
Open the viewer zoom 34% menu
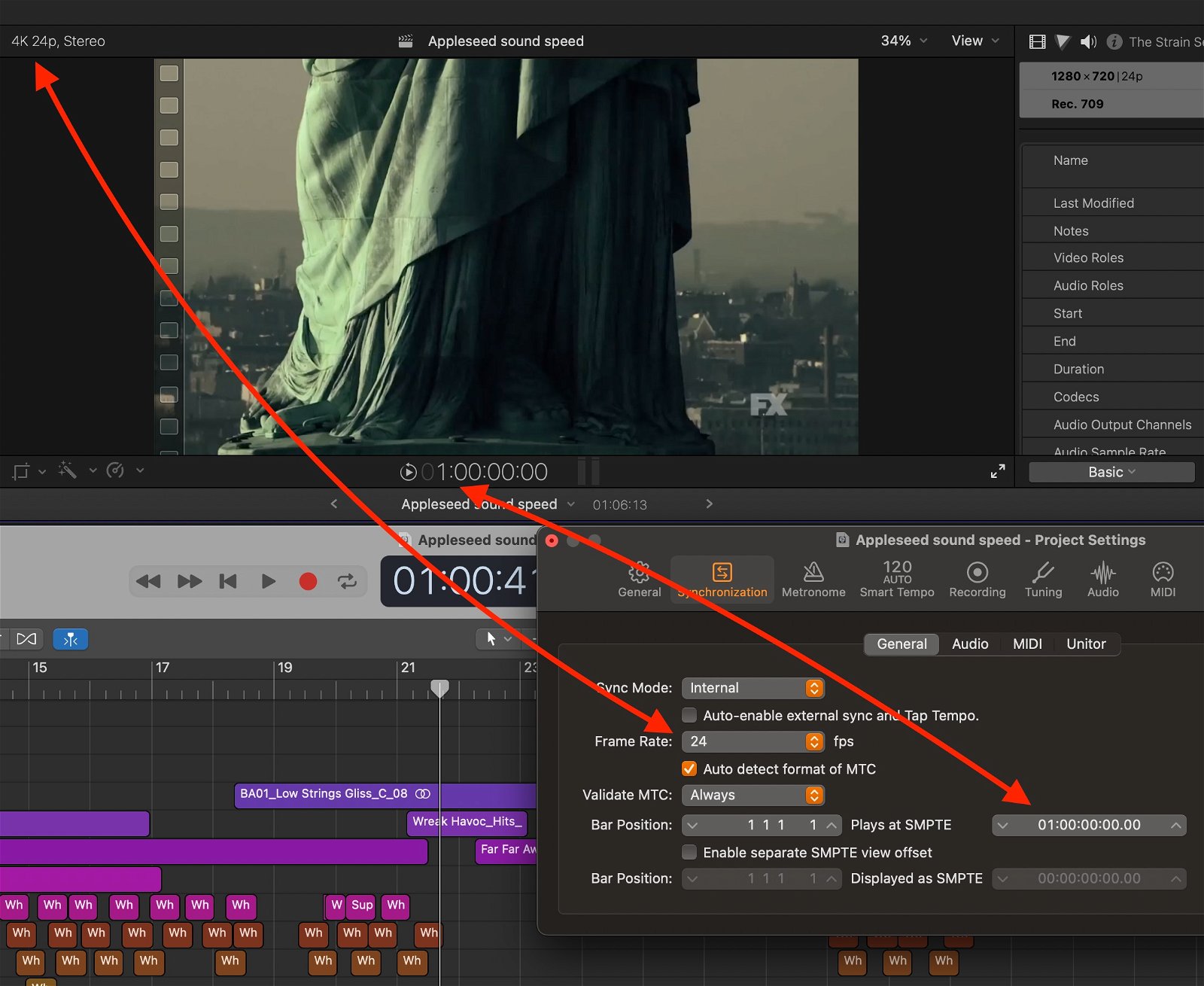pos(904,41)
